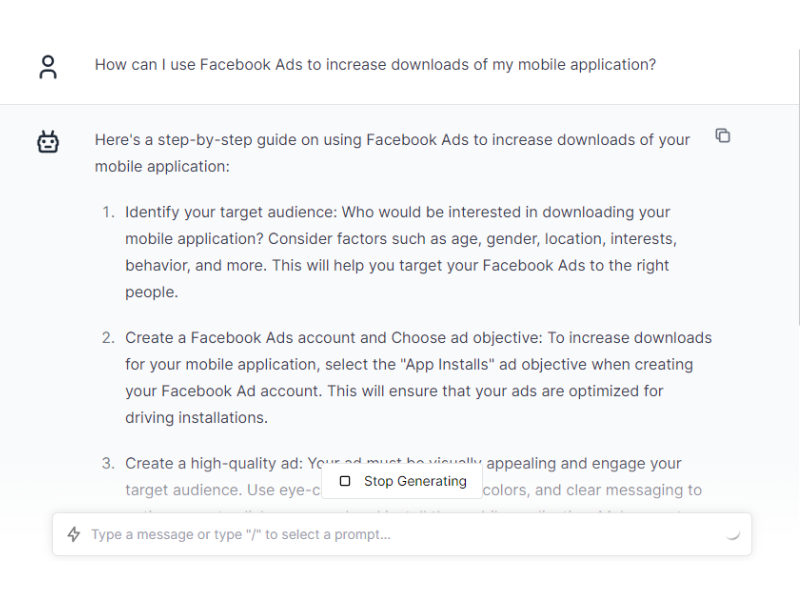Click the 'Identify your target audience' list item
Image resolution: width=800 pixels, height=600 pixels.
[401, 252]
